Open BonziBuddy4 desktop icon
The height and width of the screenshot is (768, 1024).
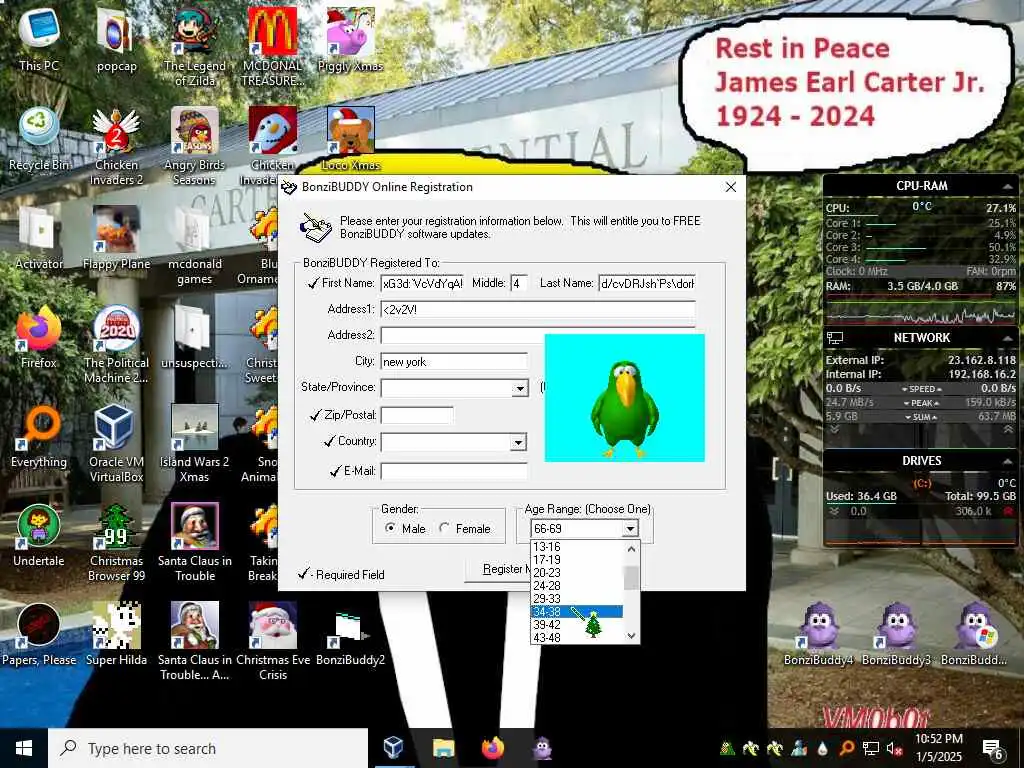(819, 635)
